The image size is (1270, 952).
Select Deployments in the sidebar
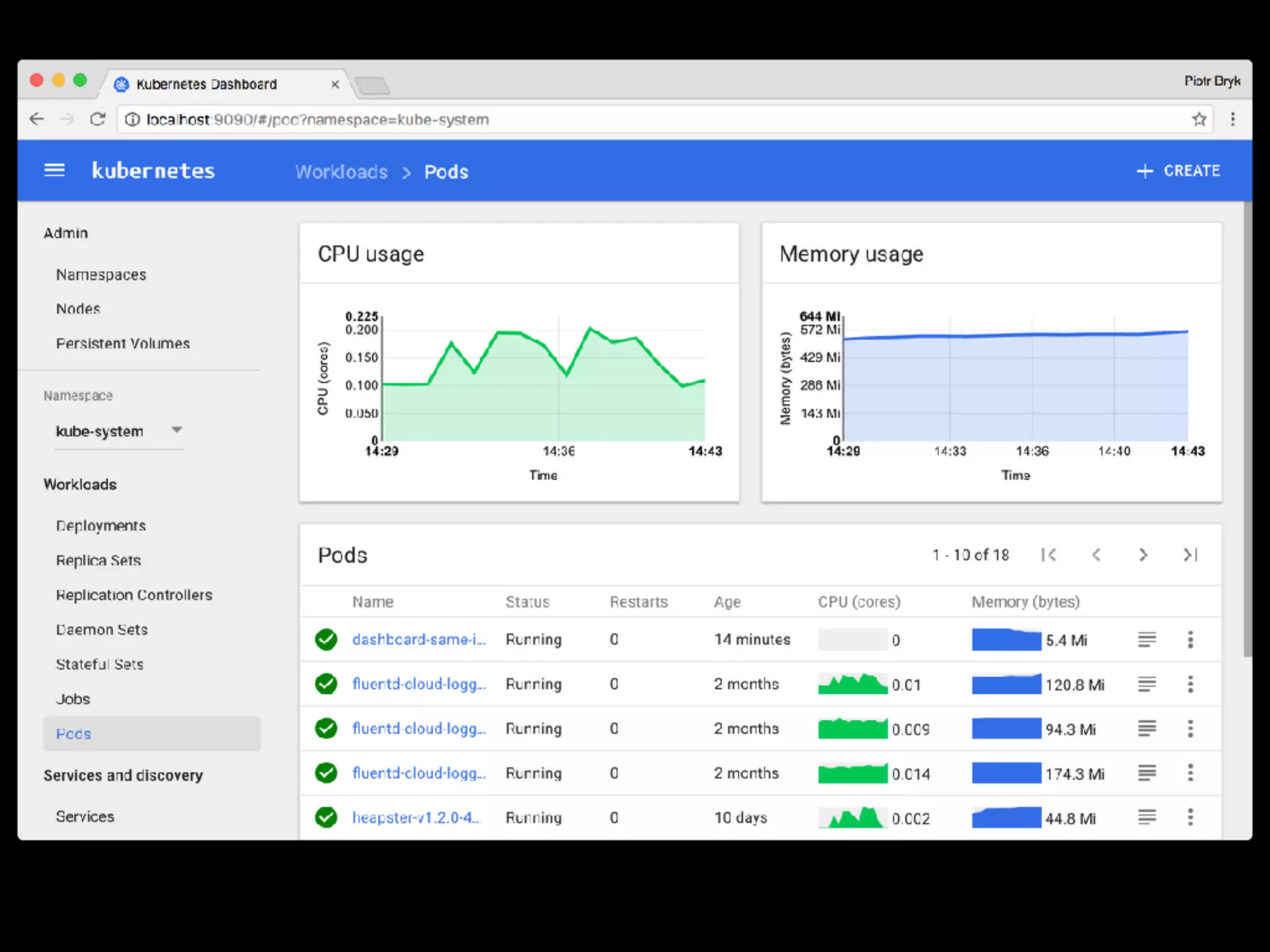100,526
